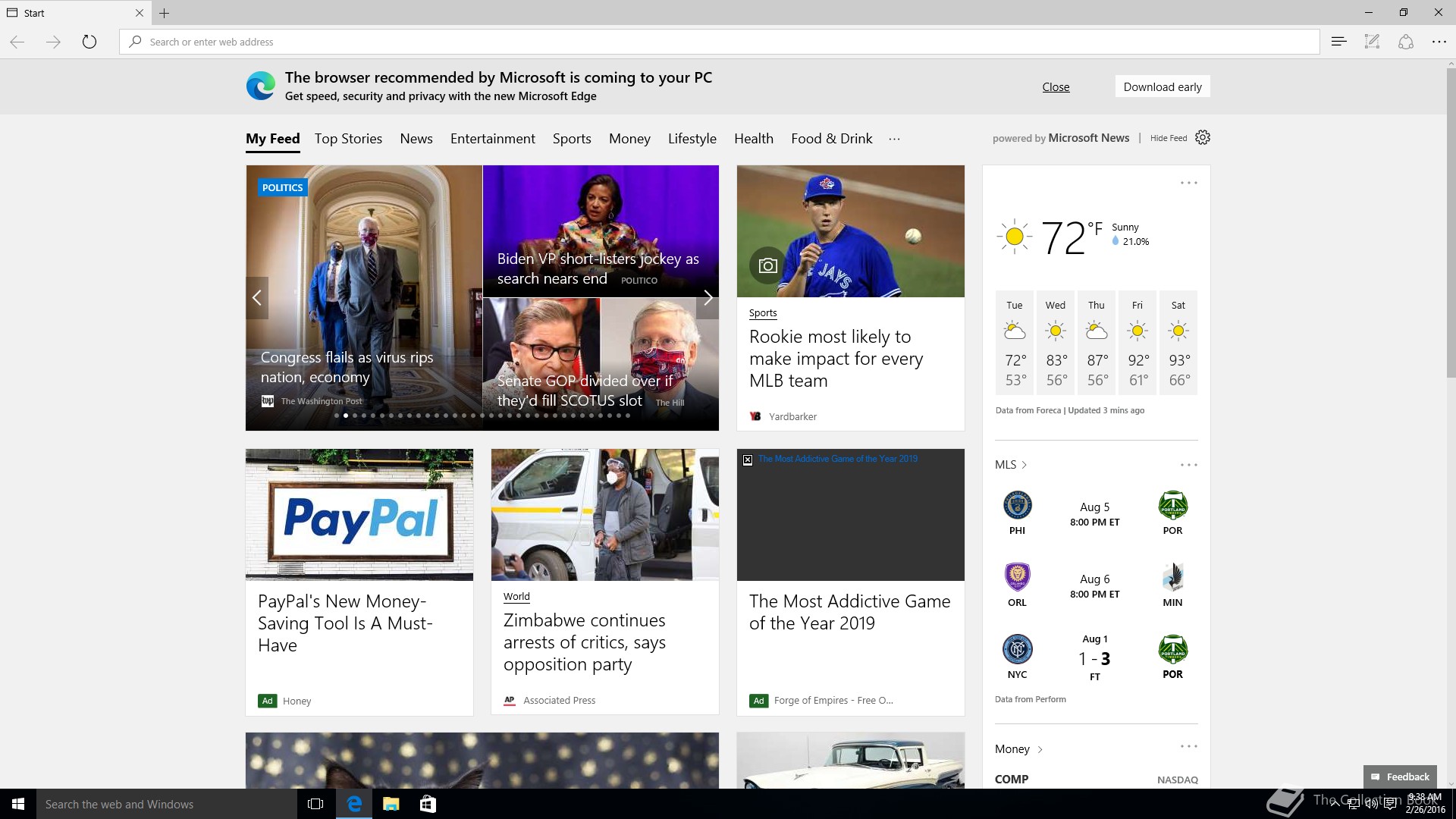Click the Sports category label on card
The image size is (1456, 819).
(x=763, y=312)
